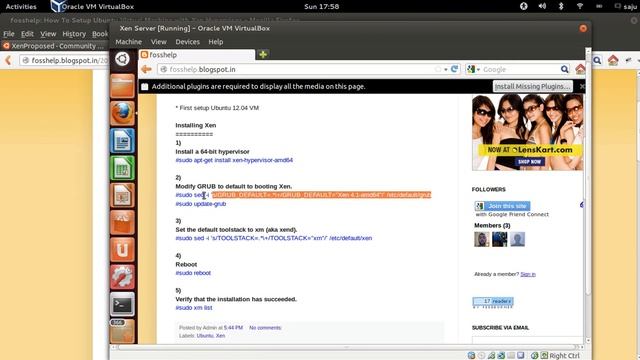Screen dimensions: 640x360
Task: Open the Xen label link
Action: click(220, 336)
